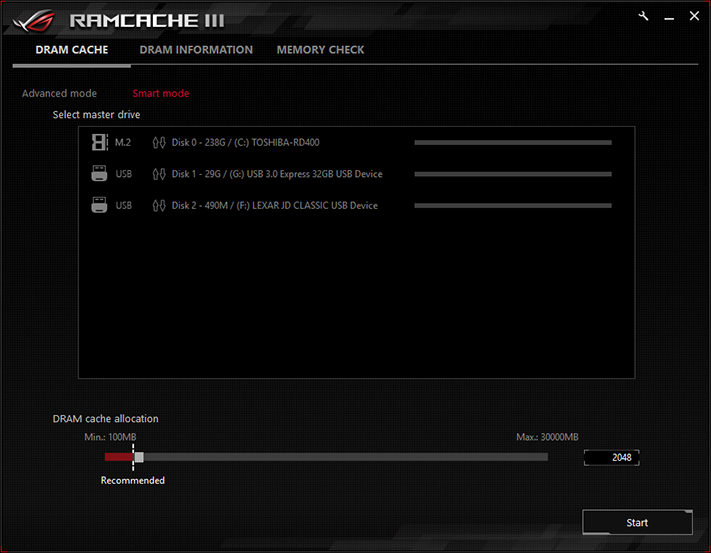Image resolution: width=711 pixels, height=553 pixels.
Task: Open the wrench settings icon
Action: pos(643,16)
